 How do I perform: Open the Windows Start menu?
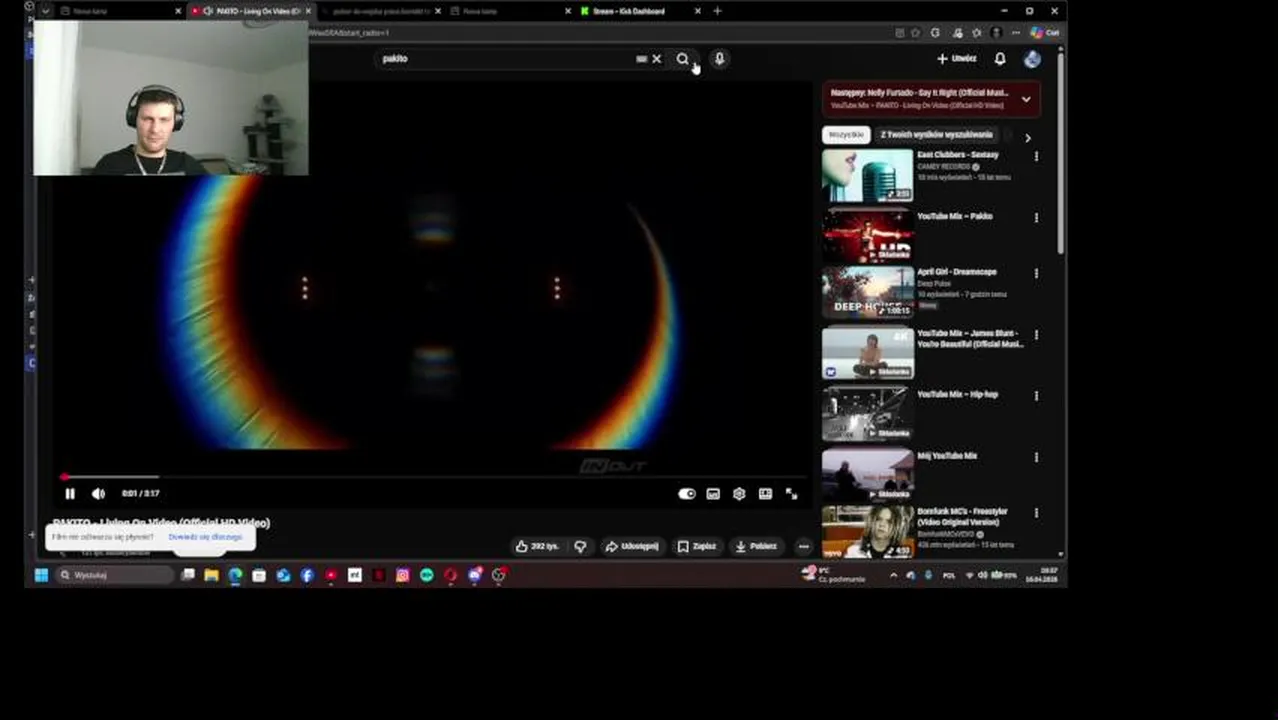41,575
